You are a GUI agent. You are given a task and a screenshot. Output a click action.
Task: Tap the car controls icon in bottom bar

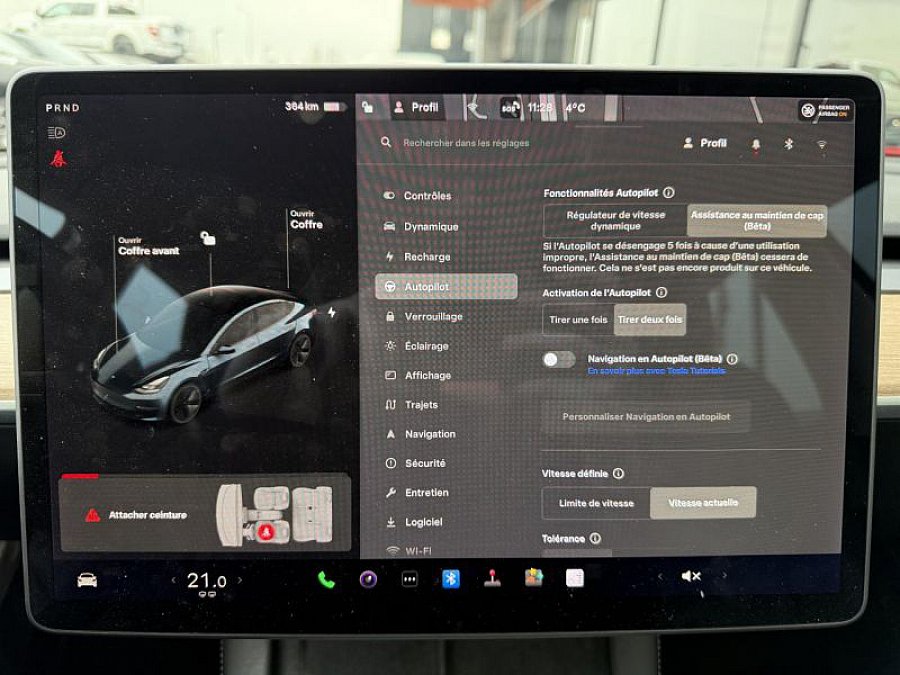[87, 580]
